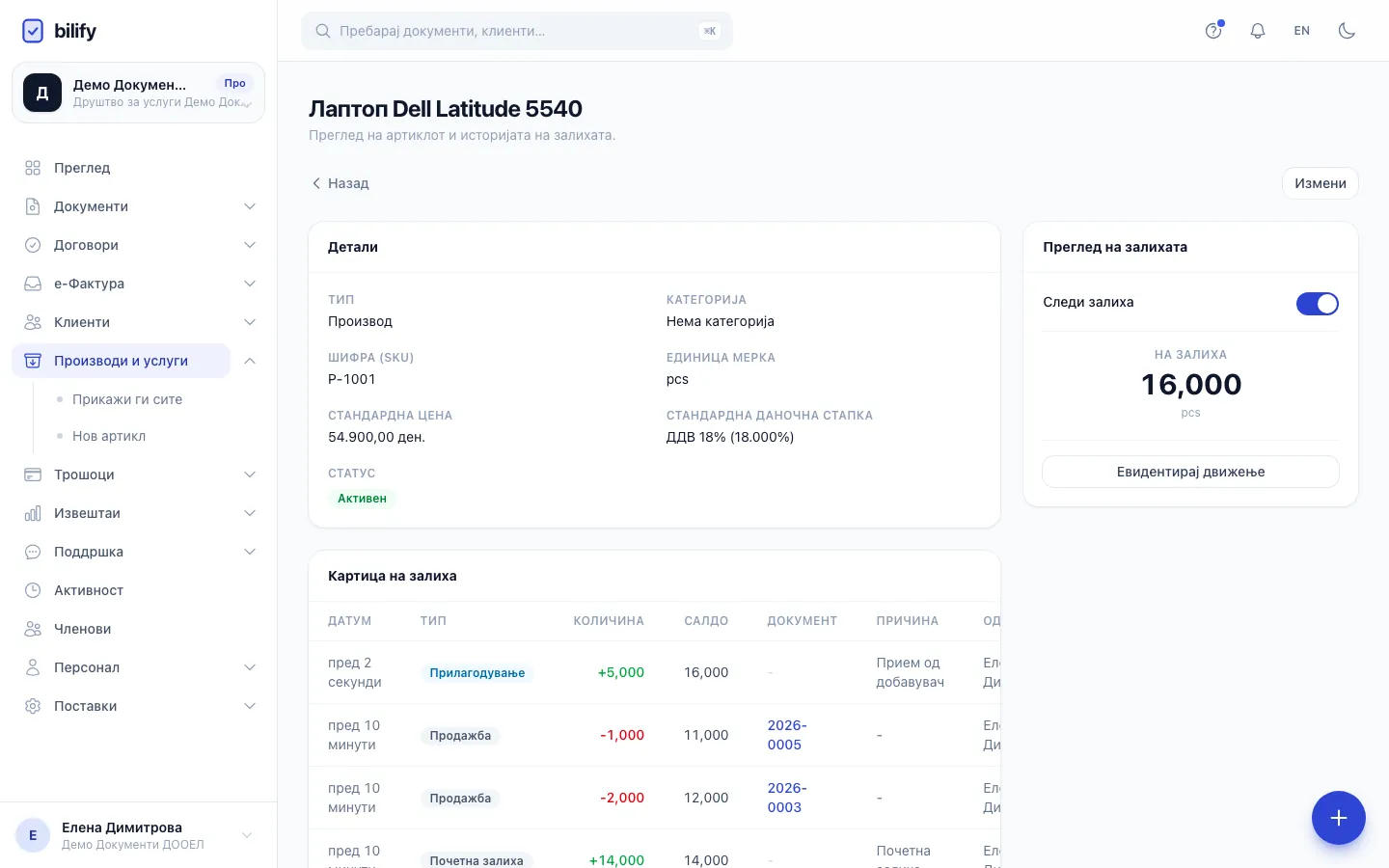Click the Членови people icon
Screen dimensions: 1389x868
33,629
